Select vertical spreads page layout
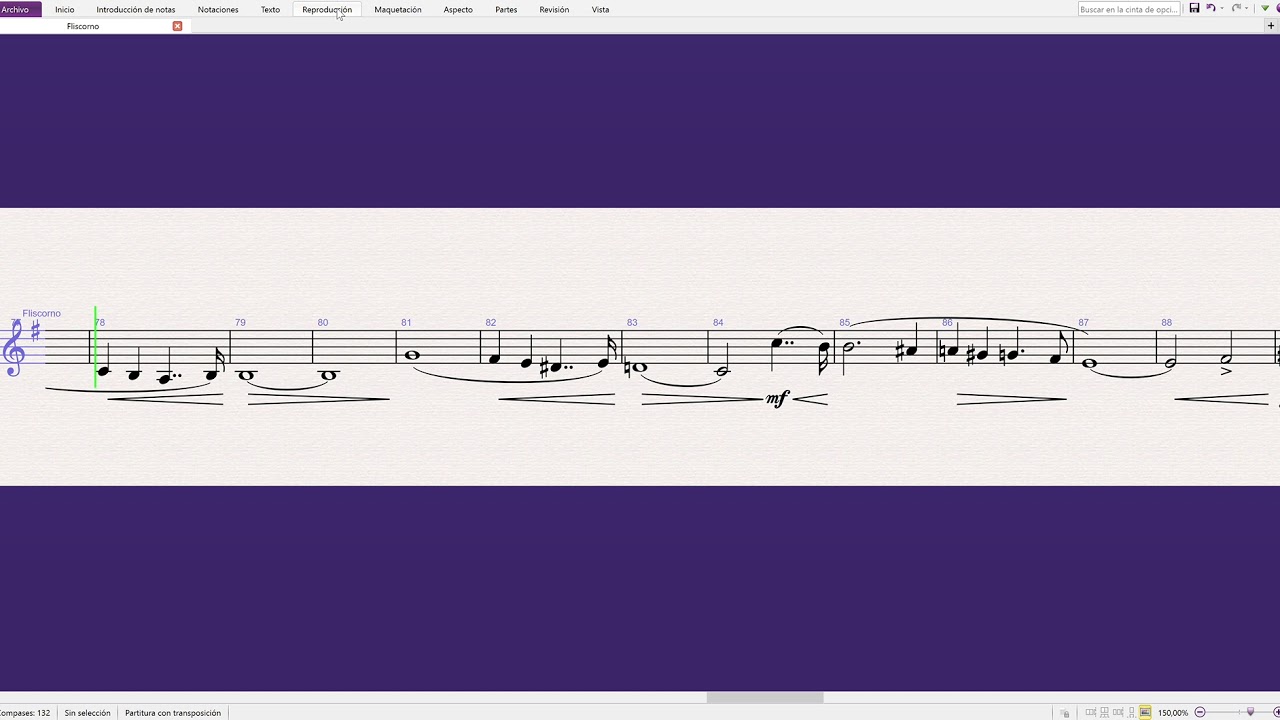Viewport: 1280px width, 720px height. click(x=1105, y=713)
